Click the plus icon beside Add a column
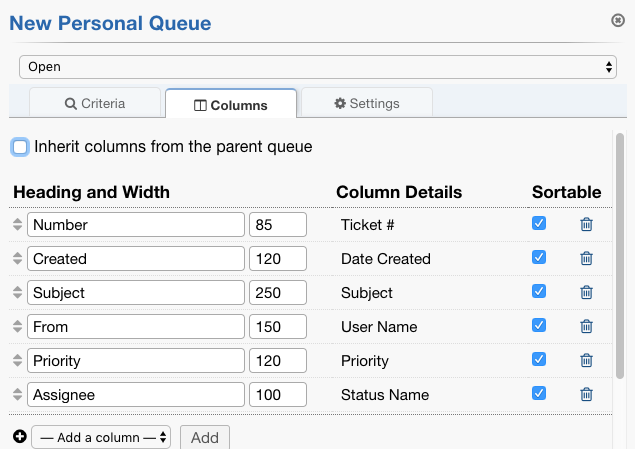This screenshot has width=635, height=449. click(19, 437)
